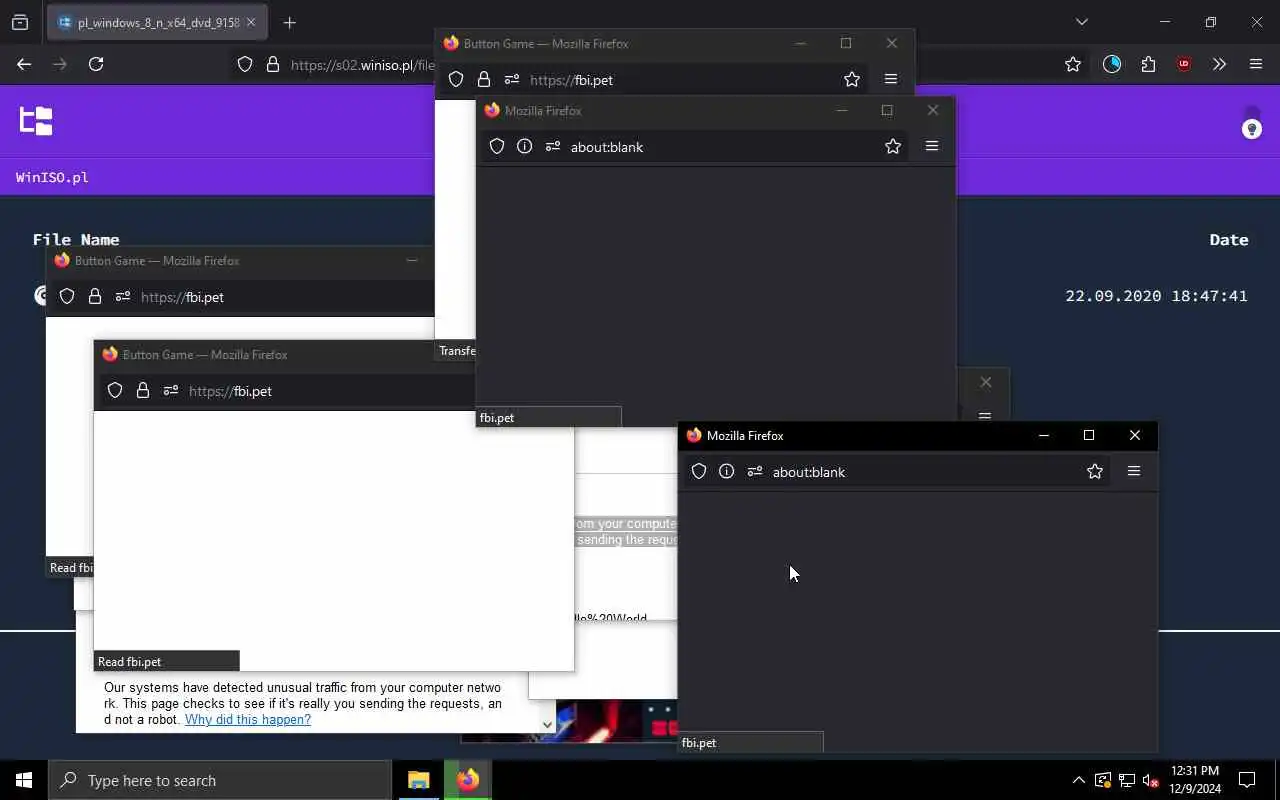
Task: Close the pl_windows_8_n_x64_dvd tab
Action: click(x=251, y=22)
